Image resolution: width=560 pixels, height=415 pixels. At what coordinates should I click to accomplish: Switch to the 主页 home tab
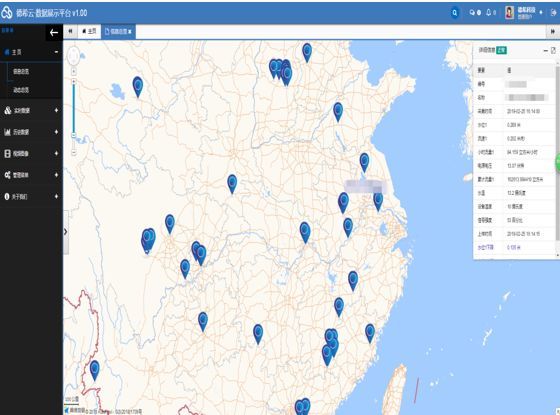tap(89, 31)
